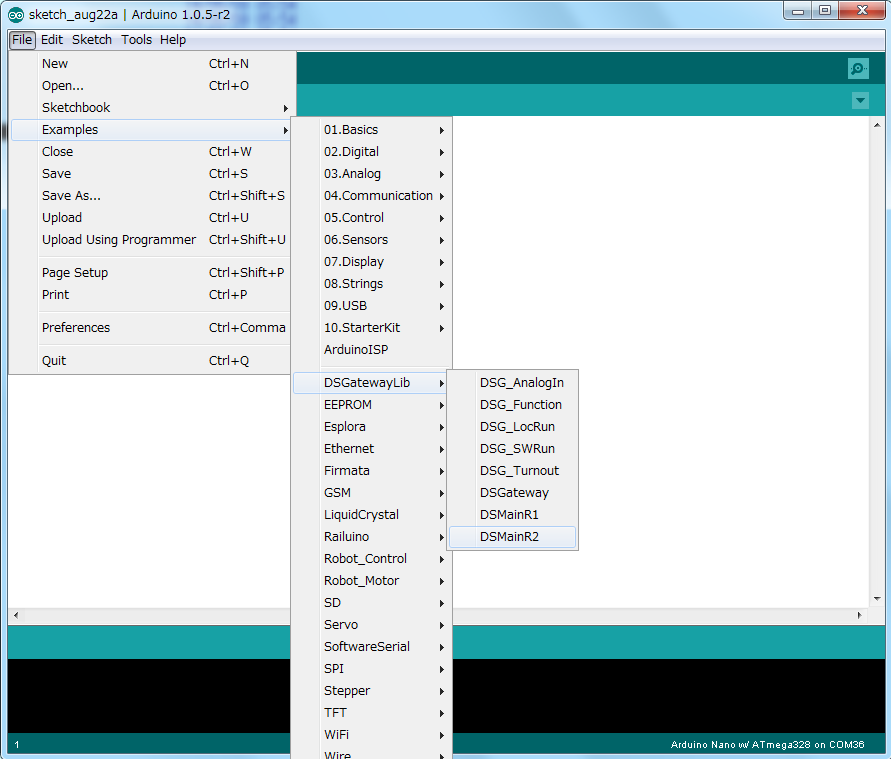Expand the 07.Display examples submenu

tap(372, 262)
